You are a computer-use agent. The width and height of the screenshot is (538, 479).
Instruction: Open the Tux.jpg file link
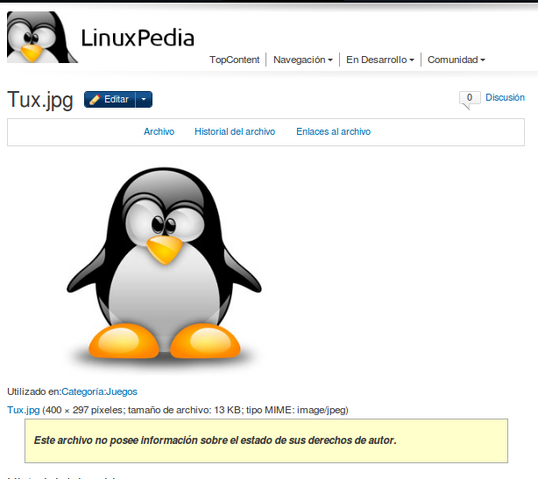tap(24, 410)
